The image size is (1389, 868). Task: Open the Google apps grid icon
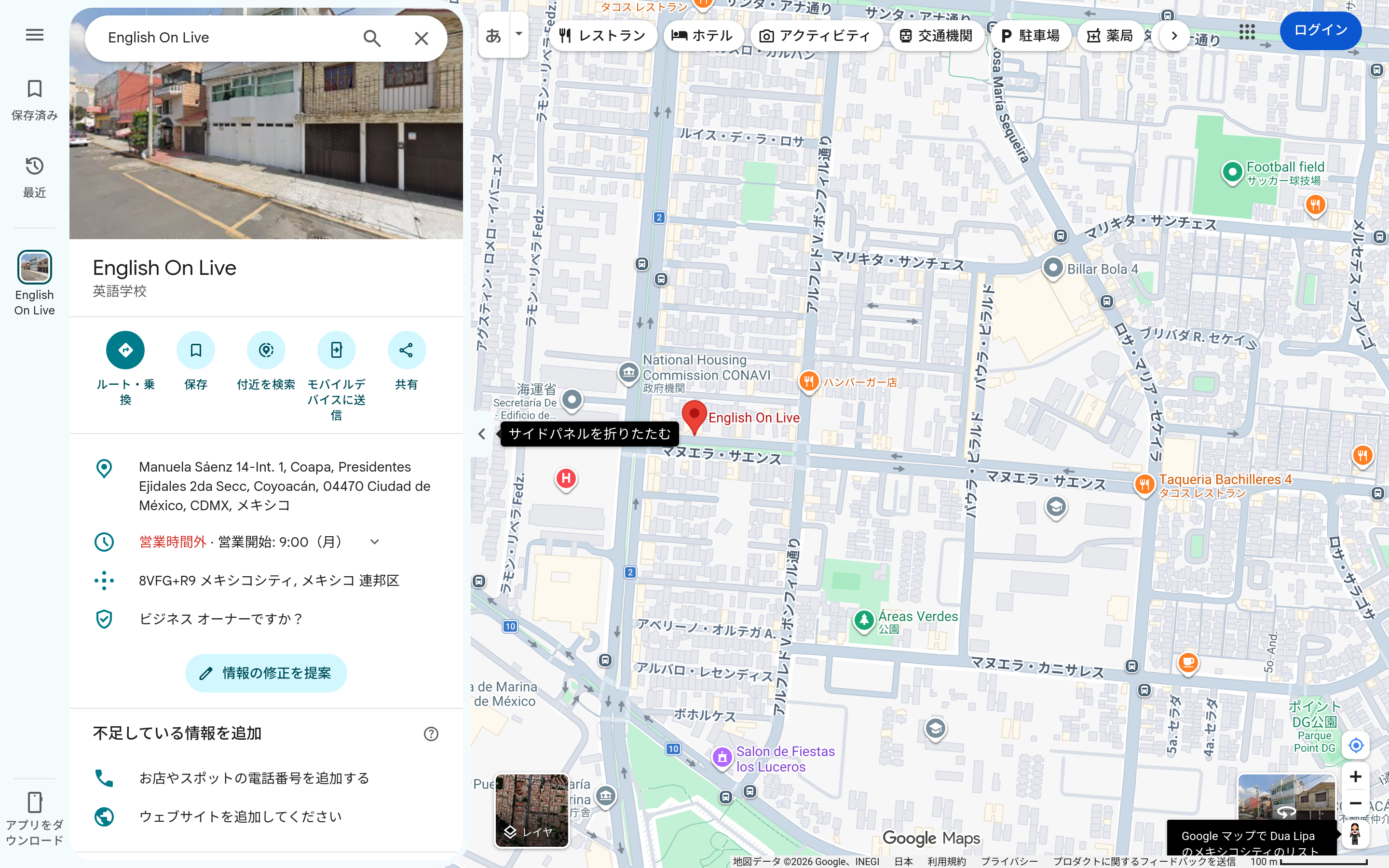click(1247, 31)
